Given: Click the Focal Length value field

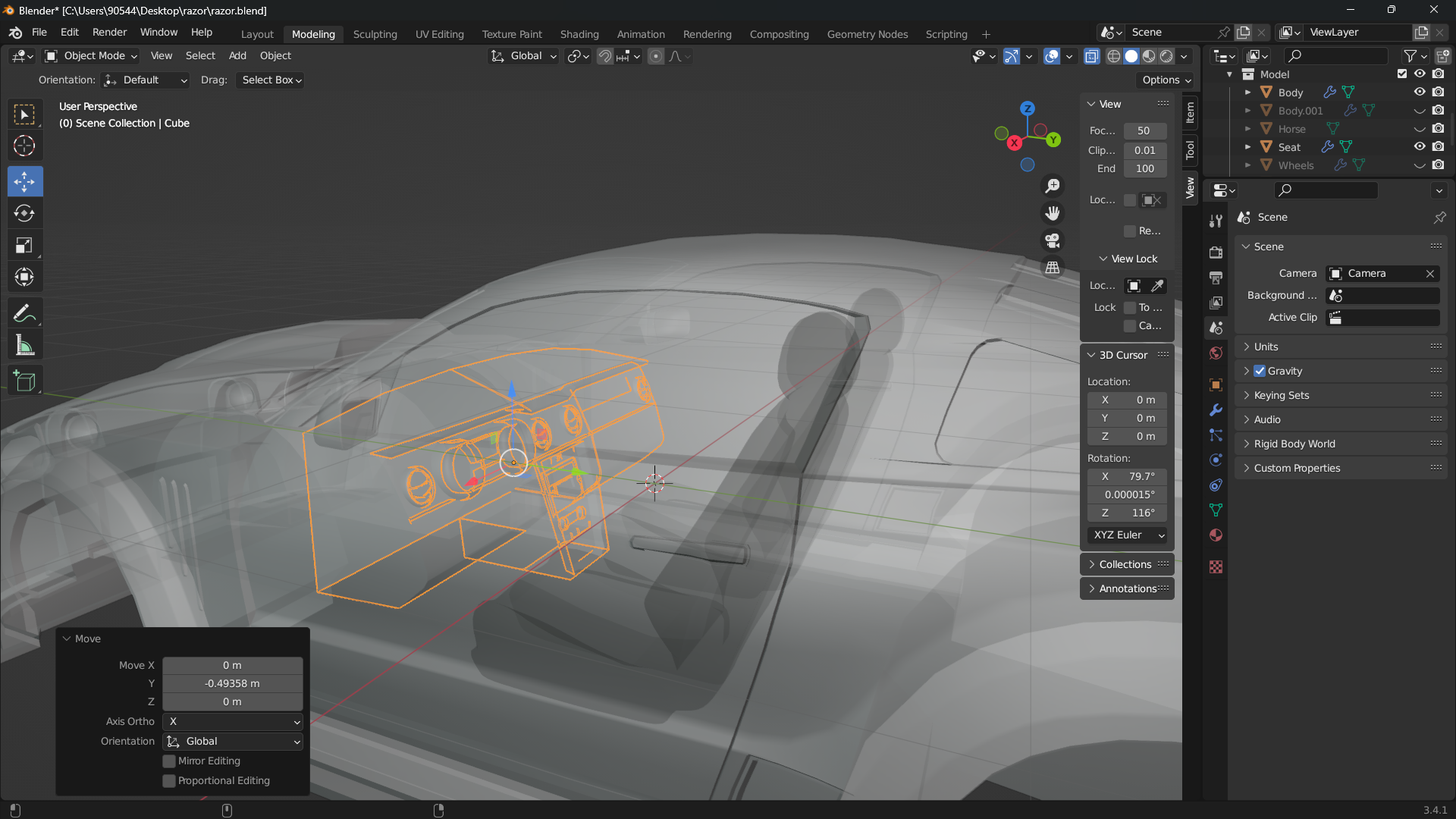Looking at the screenshot, I should (1144, 130).
